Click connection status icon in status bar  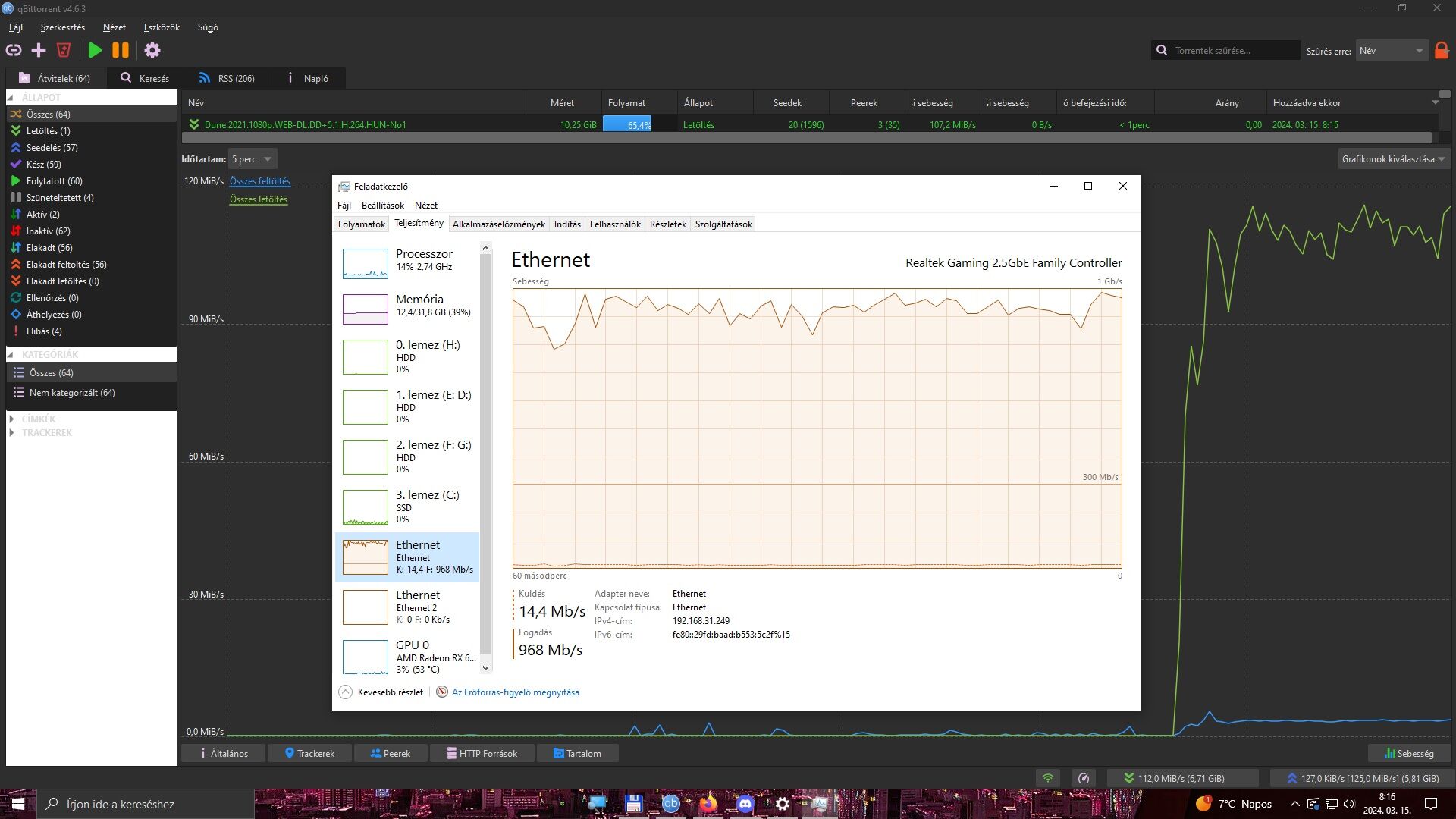(x=1047, y=778)
